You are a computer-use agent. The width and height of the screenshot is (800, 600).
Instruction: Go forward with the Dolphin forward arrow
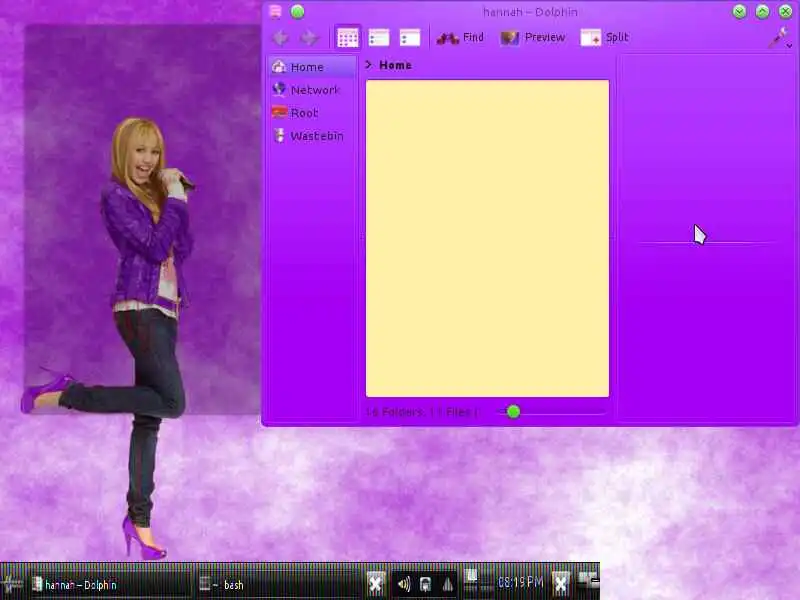coord(309,38)
